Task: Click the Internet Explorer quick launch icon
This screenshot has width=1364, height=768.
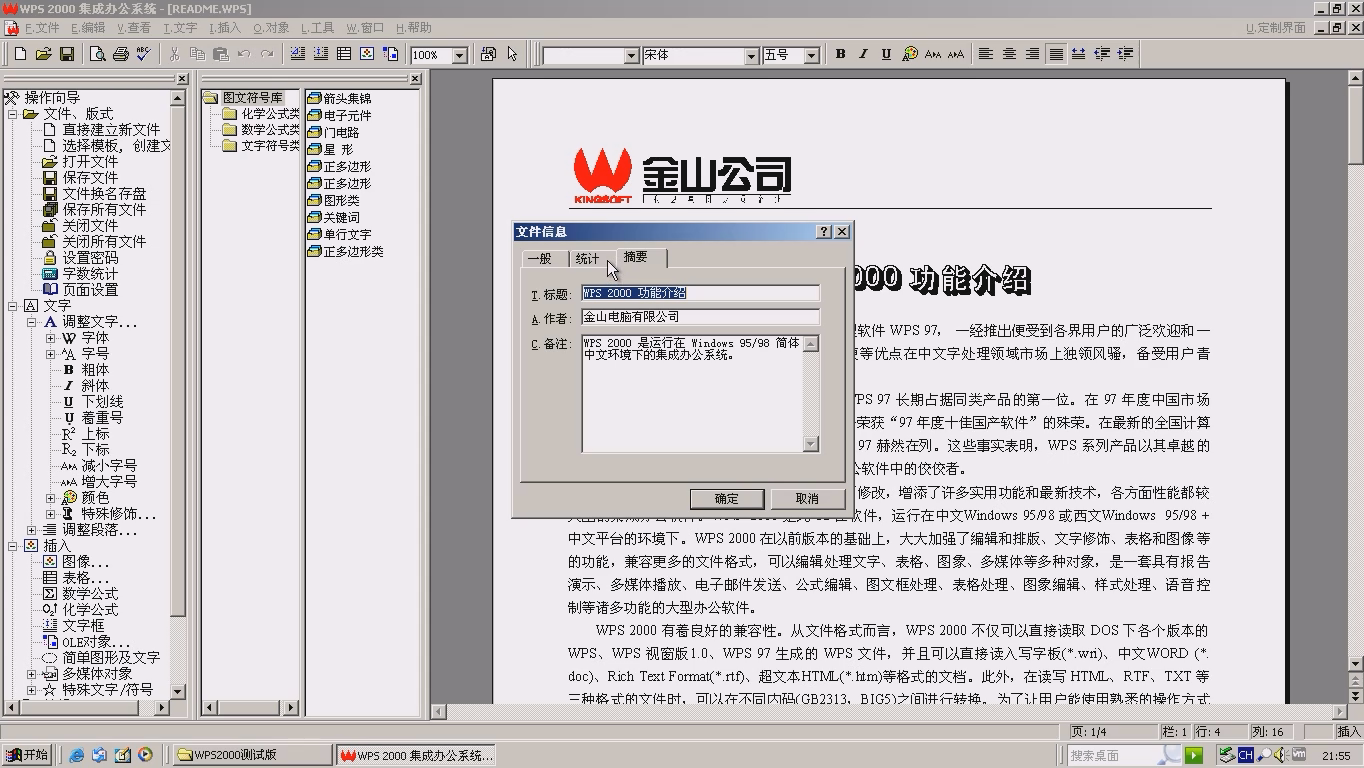Action: [77, 755]
